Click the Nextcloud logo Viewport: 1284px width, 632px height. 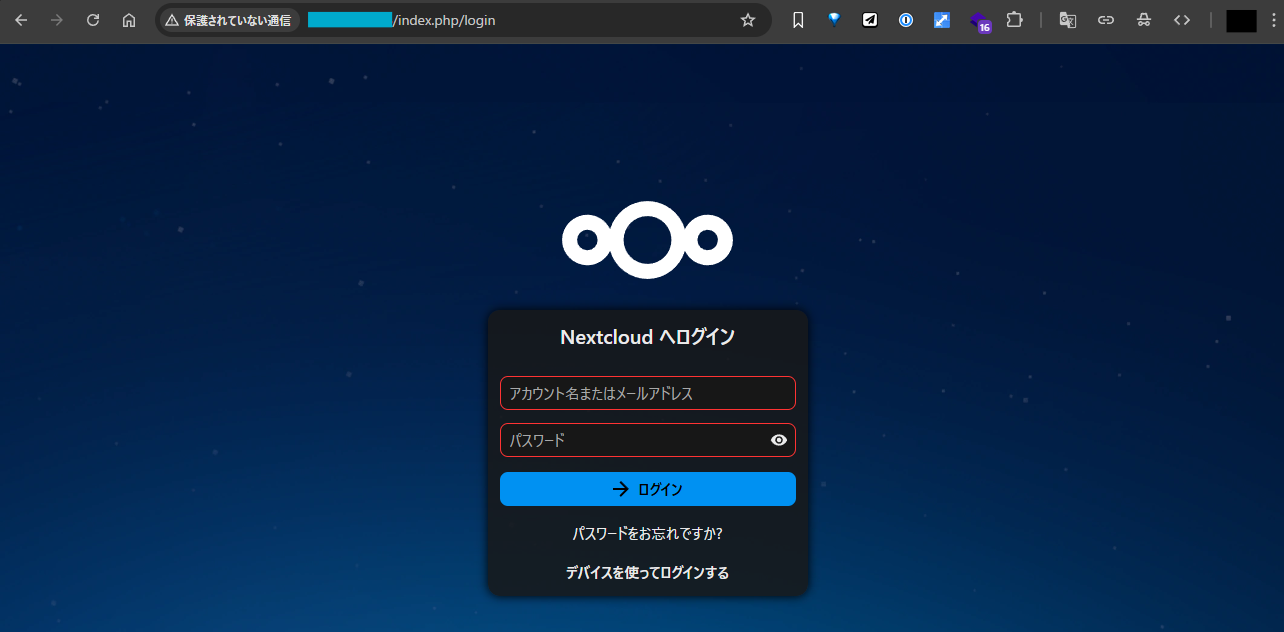point(648,240)
